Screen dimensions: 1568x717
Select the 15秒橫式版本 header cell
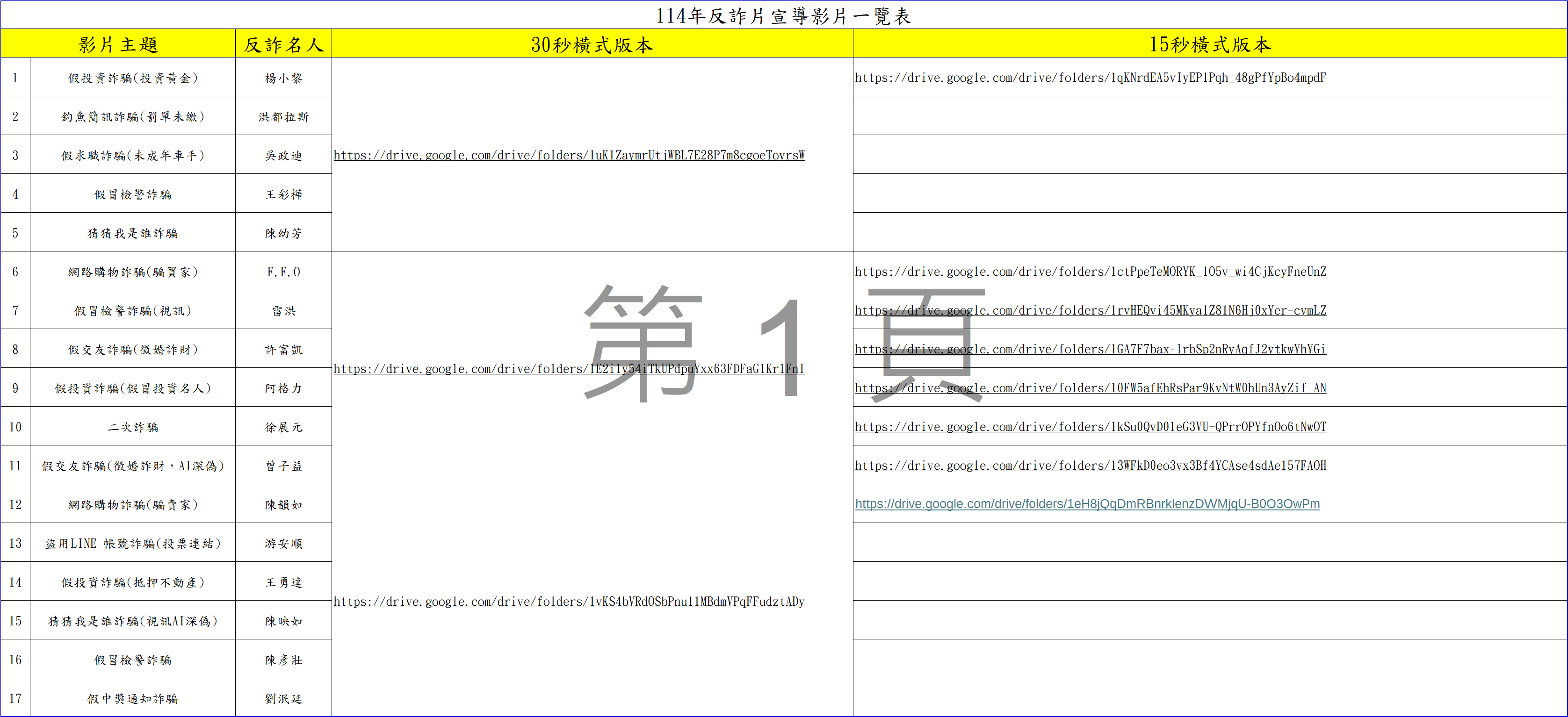[x=1209, y=44]
